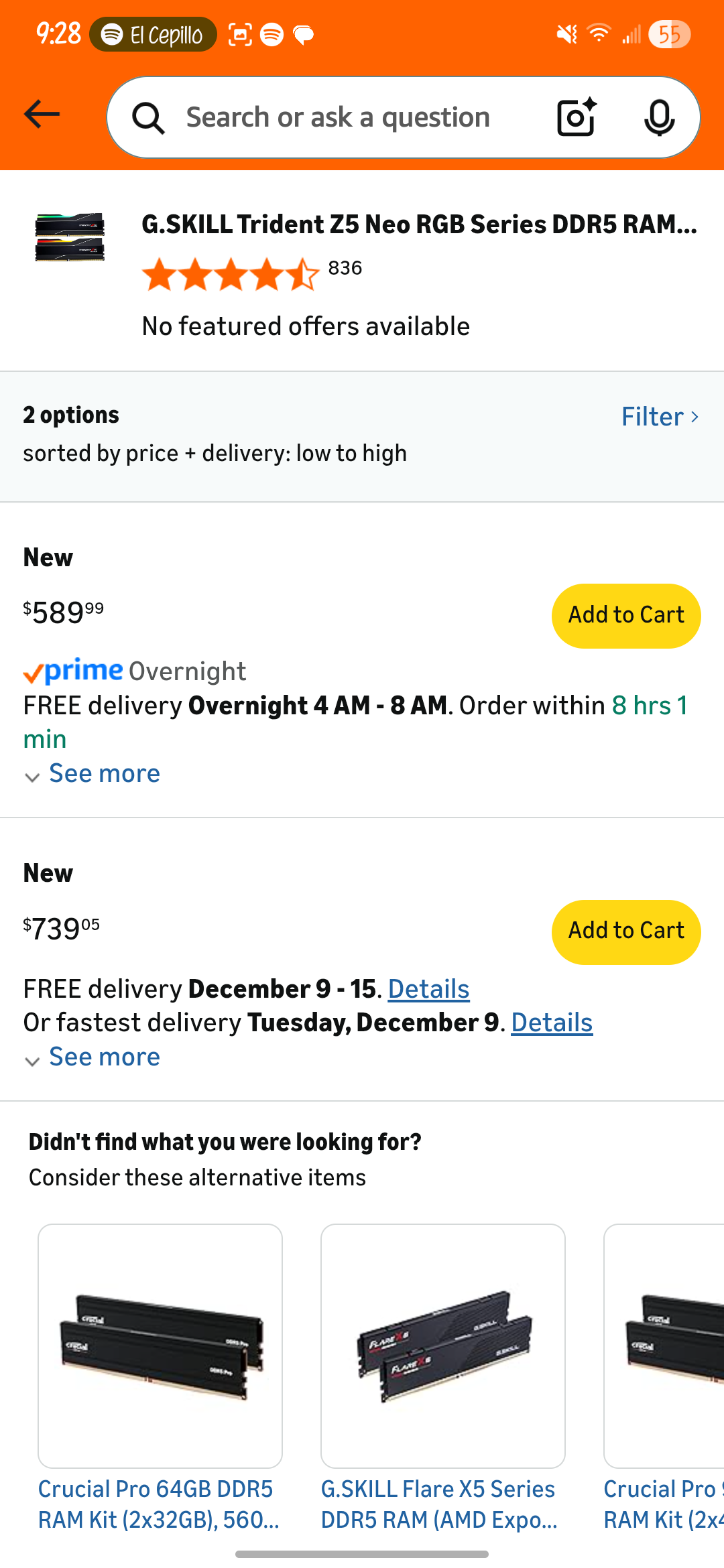Open camera lens visual search
The height and width of the screenshot is (1568, 724).
tap(577, 117)
